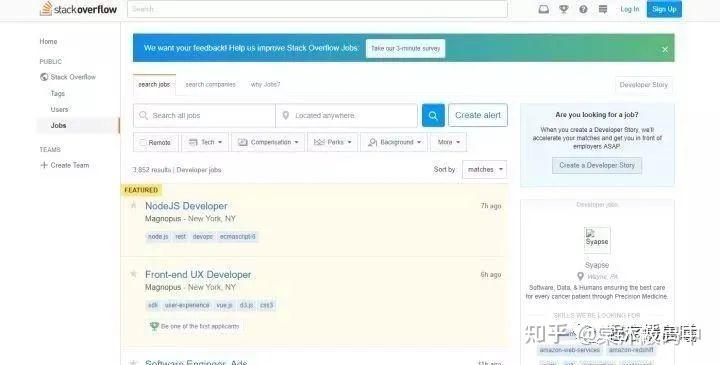Open the inbox icon in header
Viewport: 720px width, 365px height.
(544, 9)
